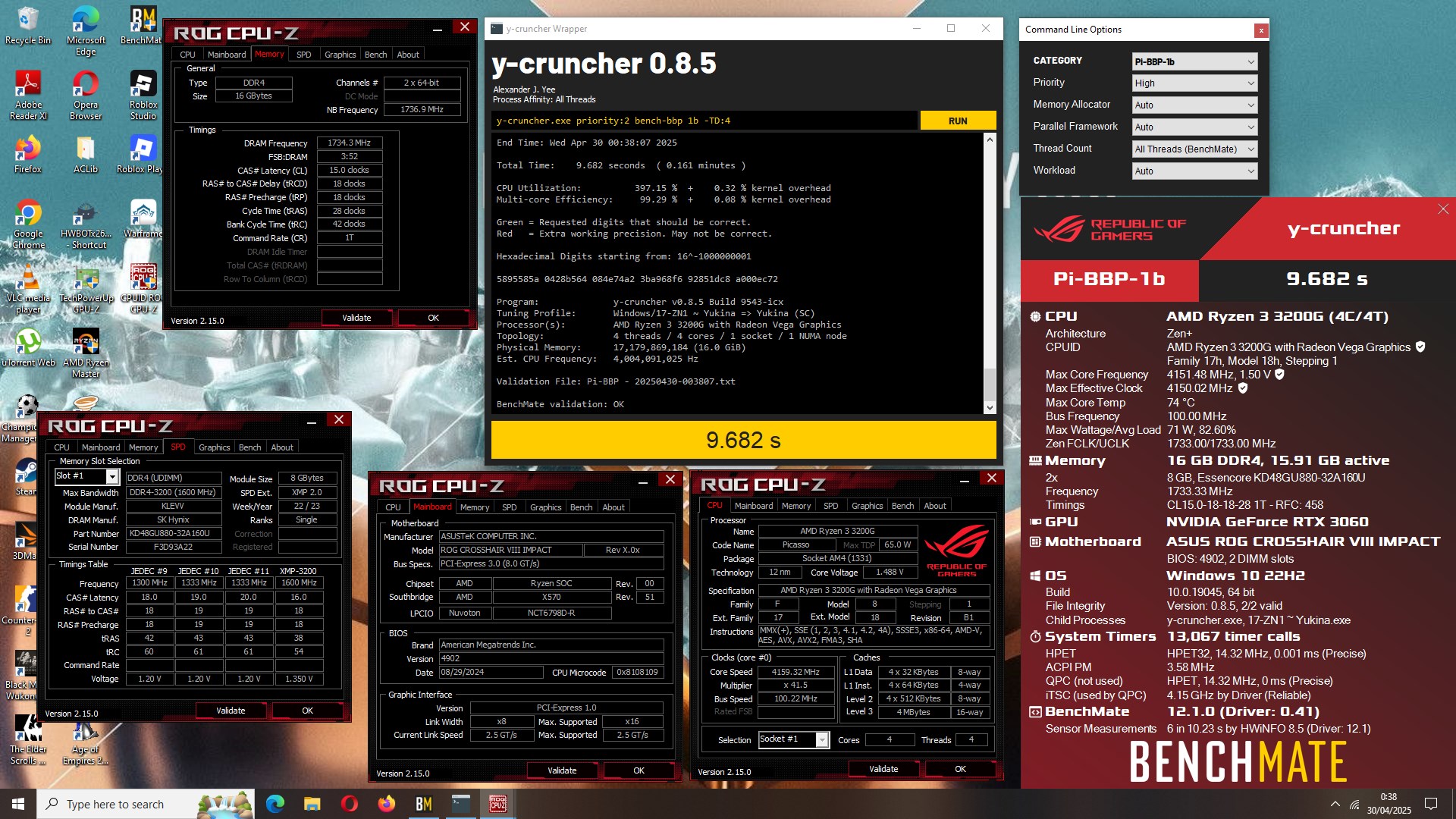Image resolution: width=1456 pixels, height=819 pixels.
Task: Expand Memory Allocator dropdown
Action: pos(1194,105)
